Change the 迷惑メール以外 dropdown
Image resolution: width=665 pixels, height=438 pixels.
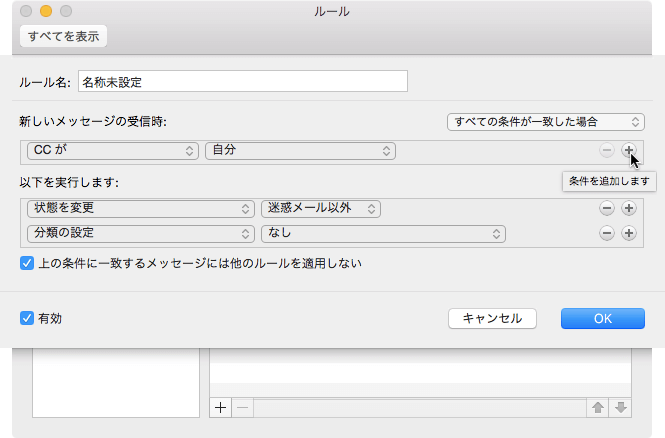320,208
